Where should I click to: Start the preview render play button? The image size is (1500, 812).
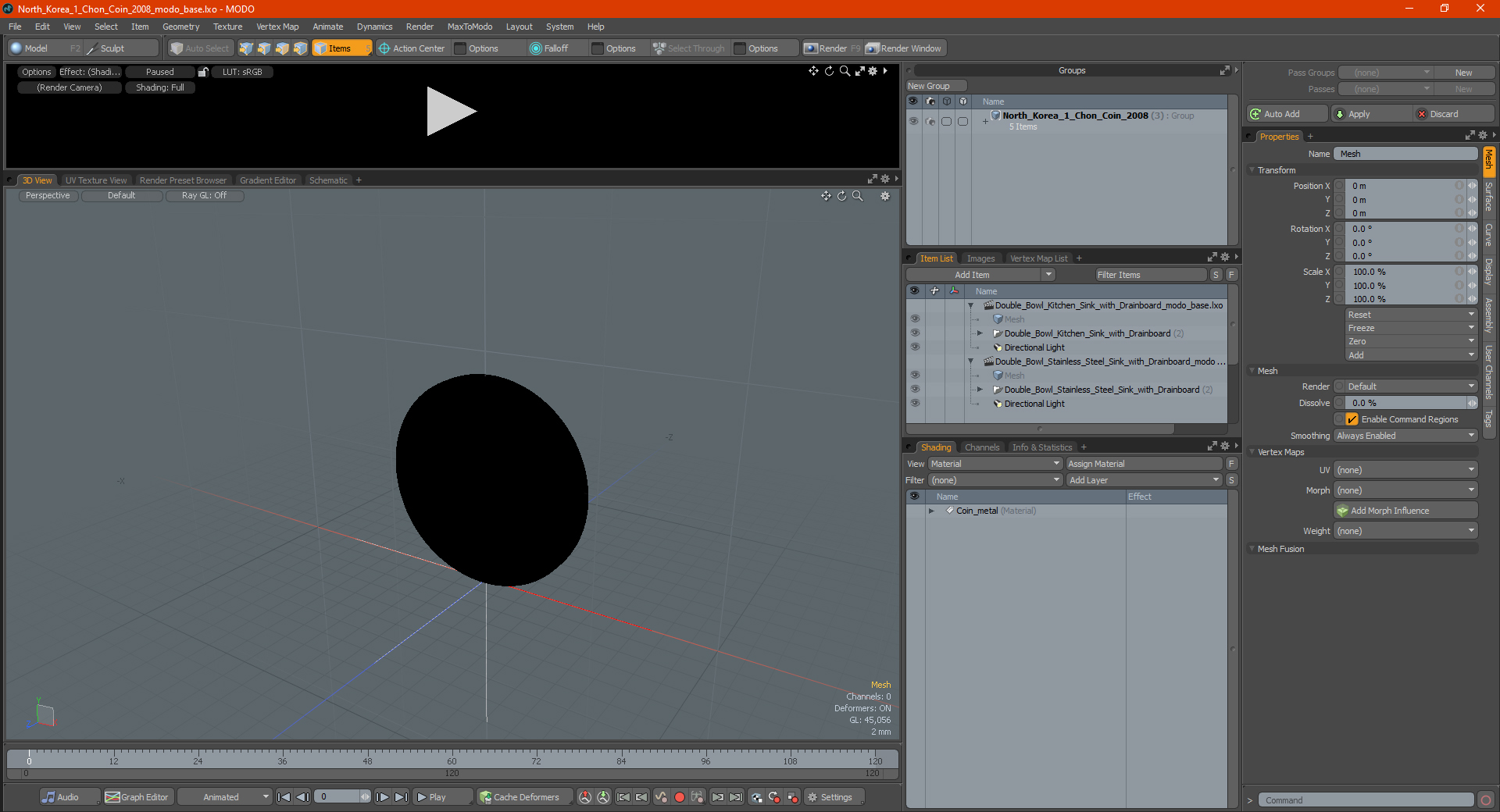coord(451,112)
